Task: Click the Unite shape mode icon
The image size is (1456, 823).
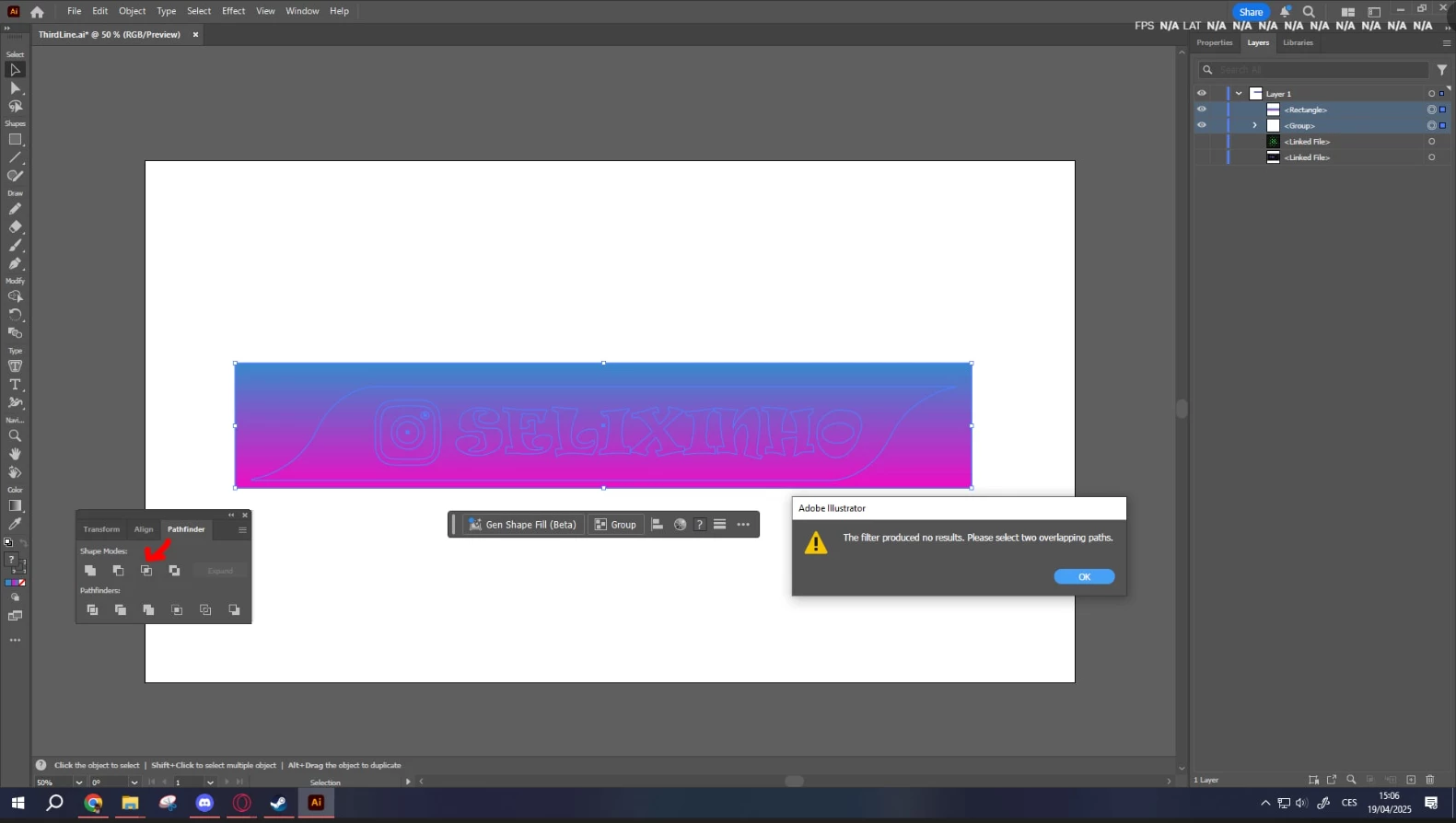Action: [x=90, y=571]
